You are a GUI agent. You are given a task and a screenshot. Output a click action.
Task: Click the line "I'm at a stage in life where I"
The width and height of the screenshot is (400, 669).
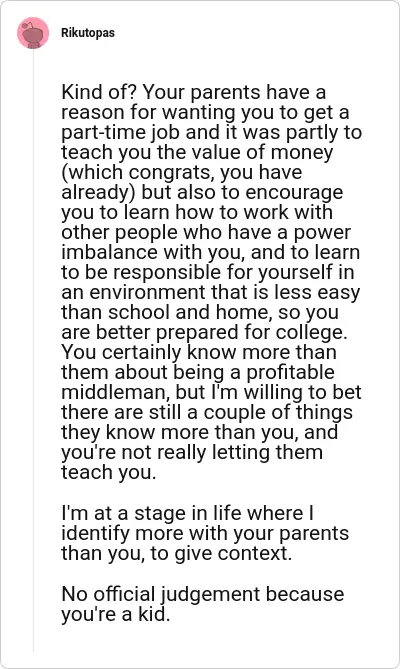point(188,513)
